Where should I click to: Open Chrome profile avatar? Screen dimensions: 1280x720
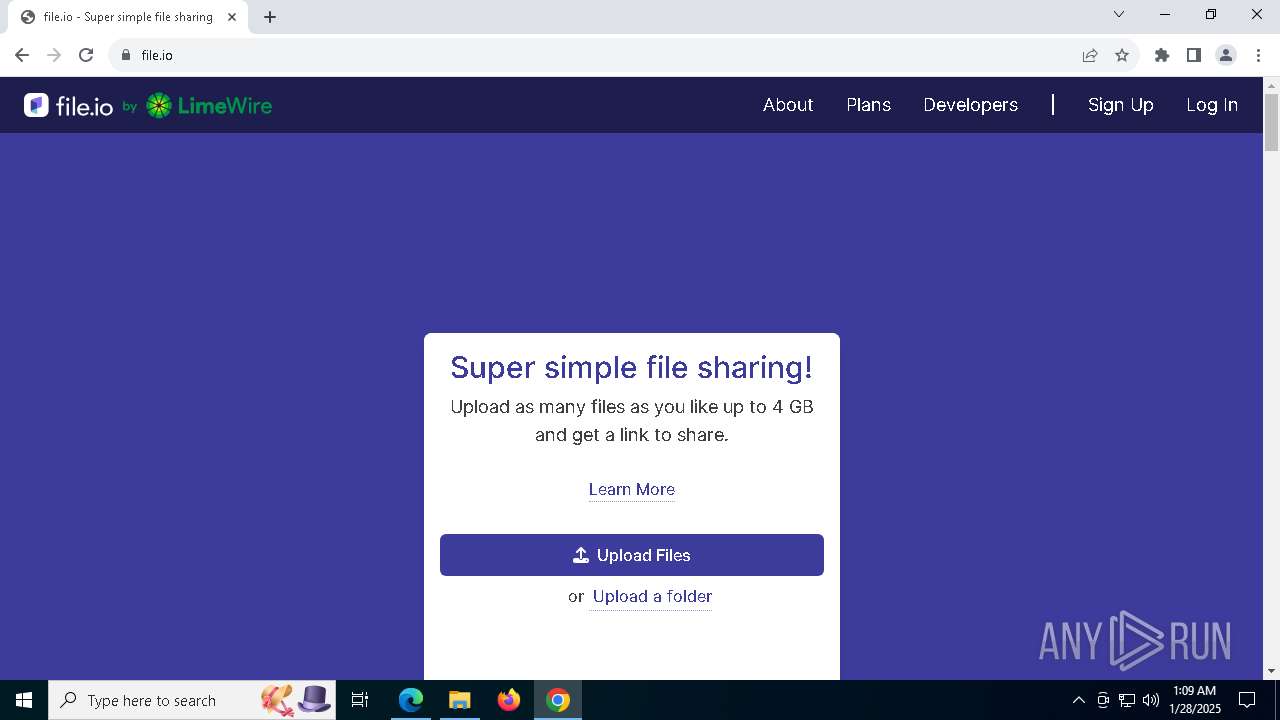click(x=1226, y=55)
